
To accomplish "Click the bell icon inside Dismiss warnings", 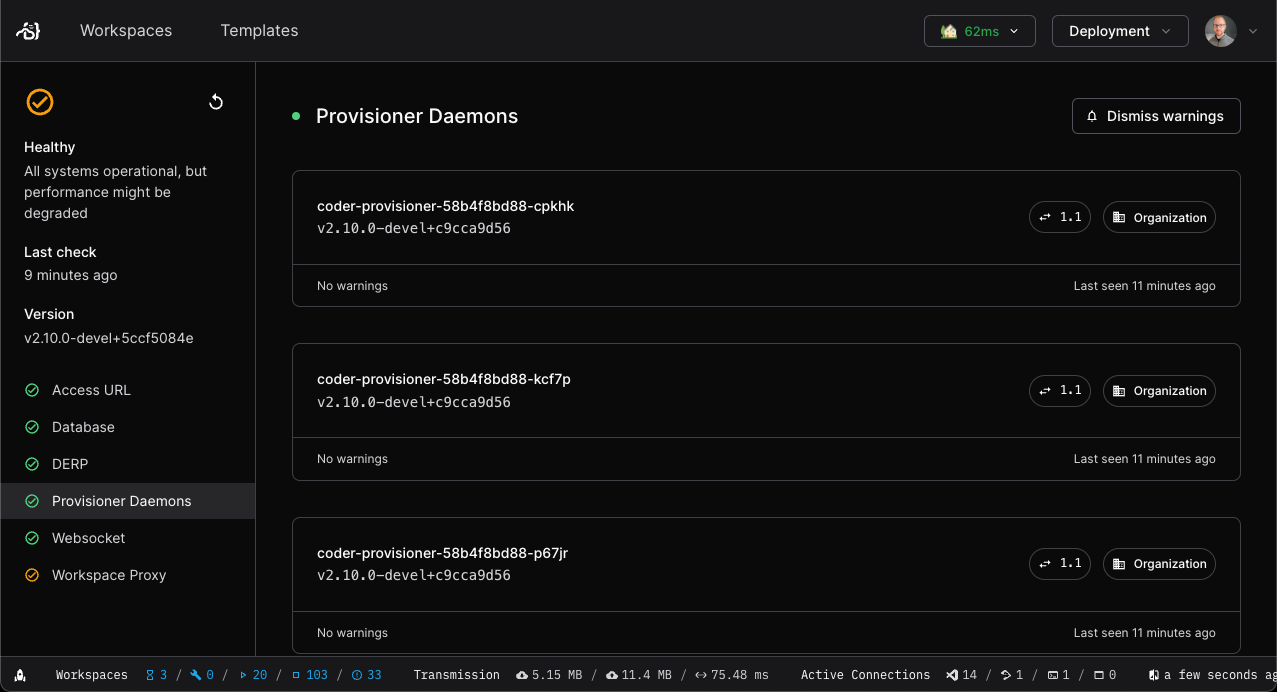I will pyautogui.click(x=1091, y=116).
